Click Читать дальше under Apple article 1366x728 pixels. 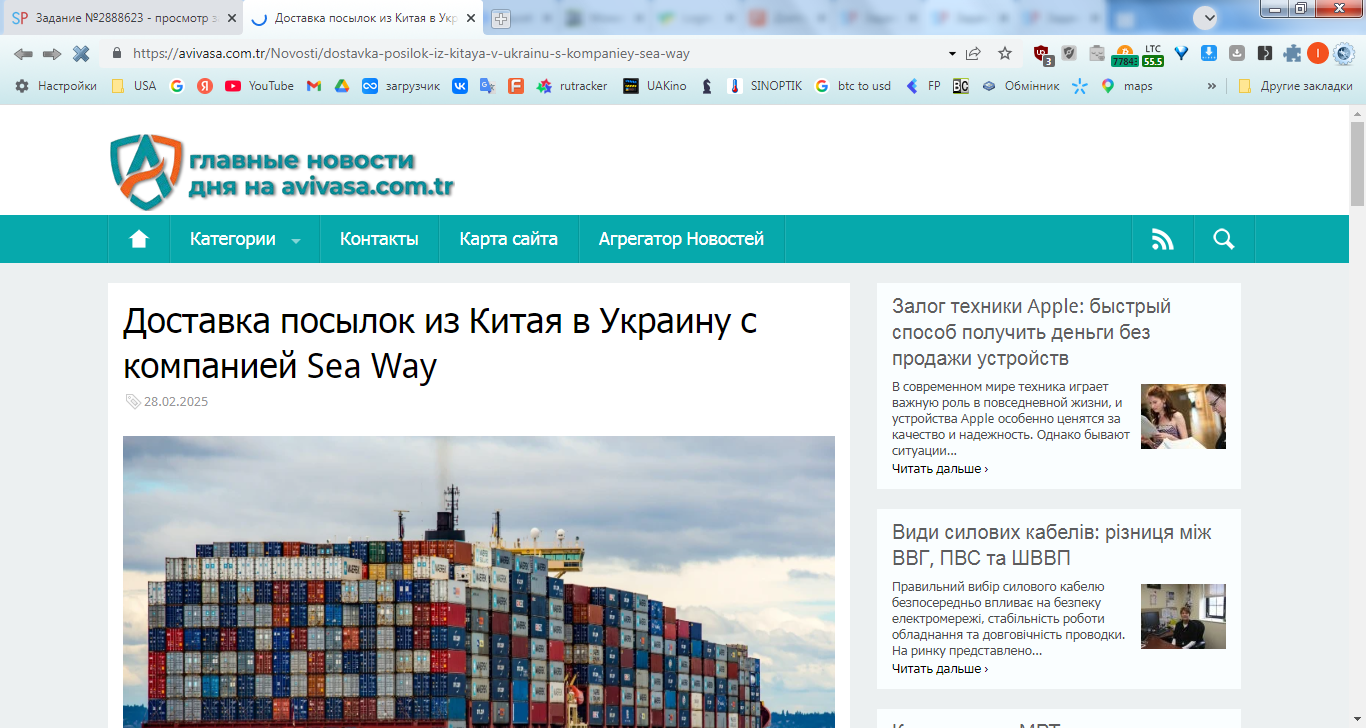pyautogui.click(x=940, y=468)
